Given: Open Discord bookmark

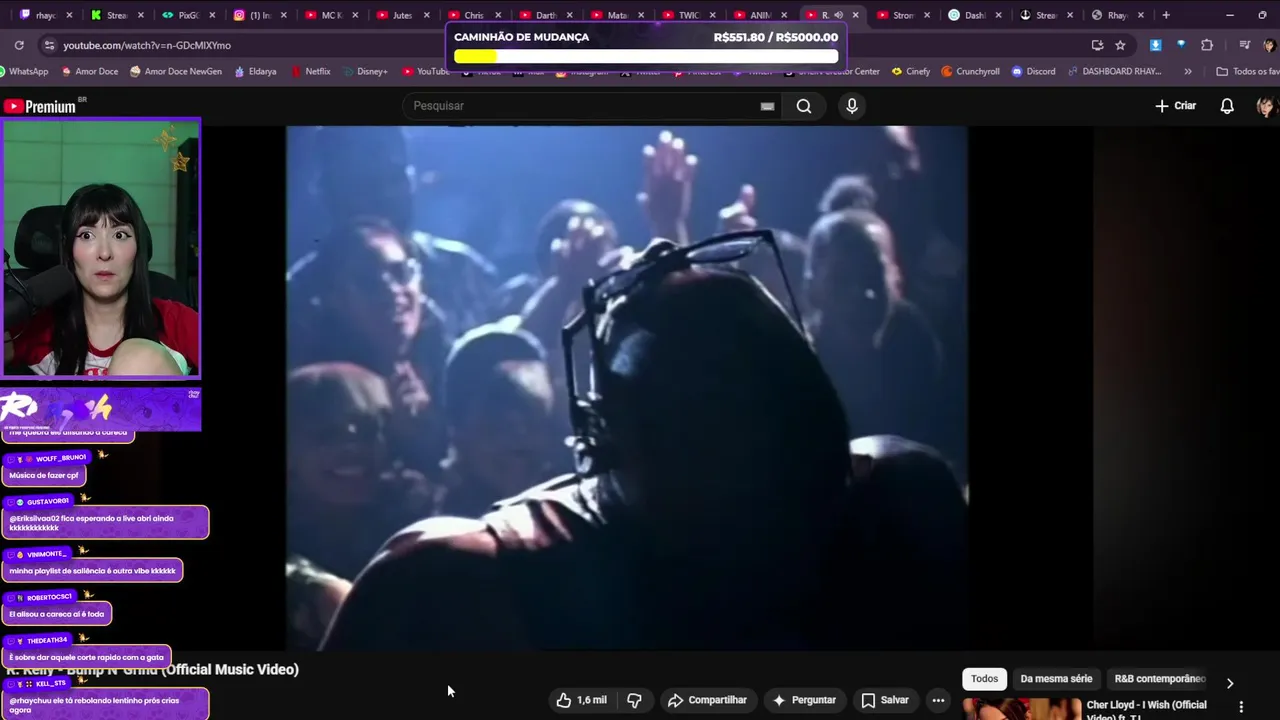Looking at the screenshot, I should pyautogui.click(x=1033, y=71).
